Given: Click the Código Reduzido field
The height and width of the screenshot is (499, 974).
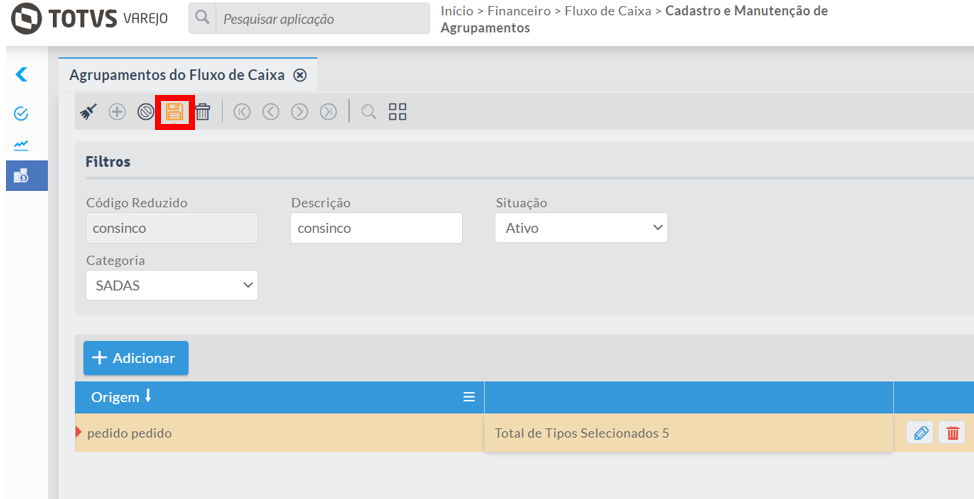Looking at the screenshot, I should 171,227.
